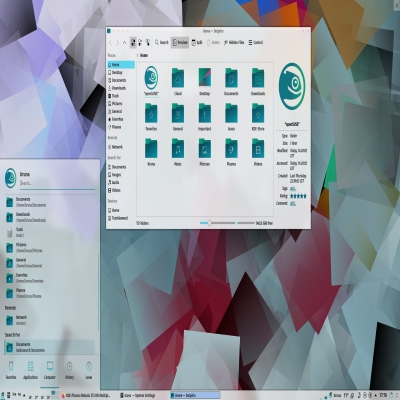This screenshot has width=400, height=400.
Task: Open the Music folder icon
Action: pyautogui.click(x=178, y=152)
